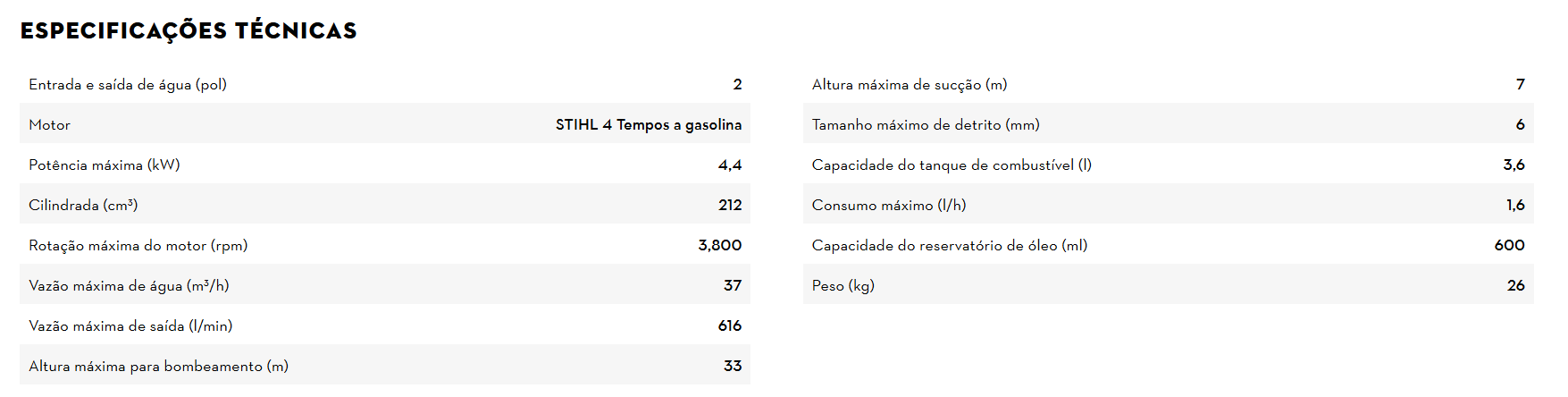Viewport: 1568px width, 397px height.
Task: Select the Potência máxima (kW) label
Action: pos(105,165)
